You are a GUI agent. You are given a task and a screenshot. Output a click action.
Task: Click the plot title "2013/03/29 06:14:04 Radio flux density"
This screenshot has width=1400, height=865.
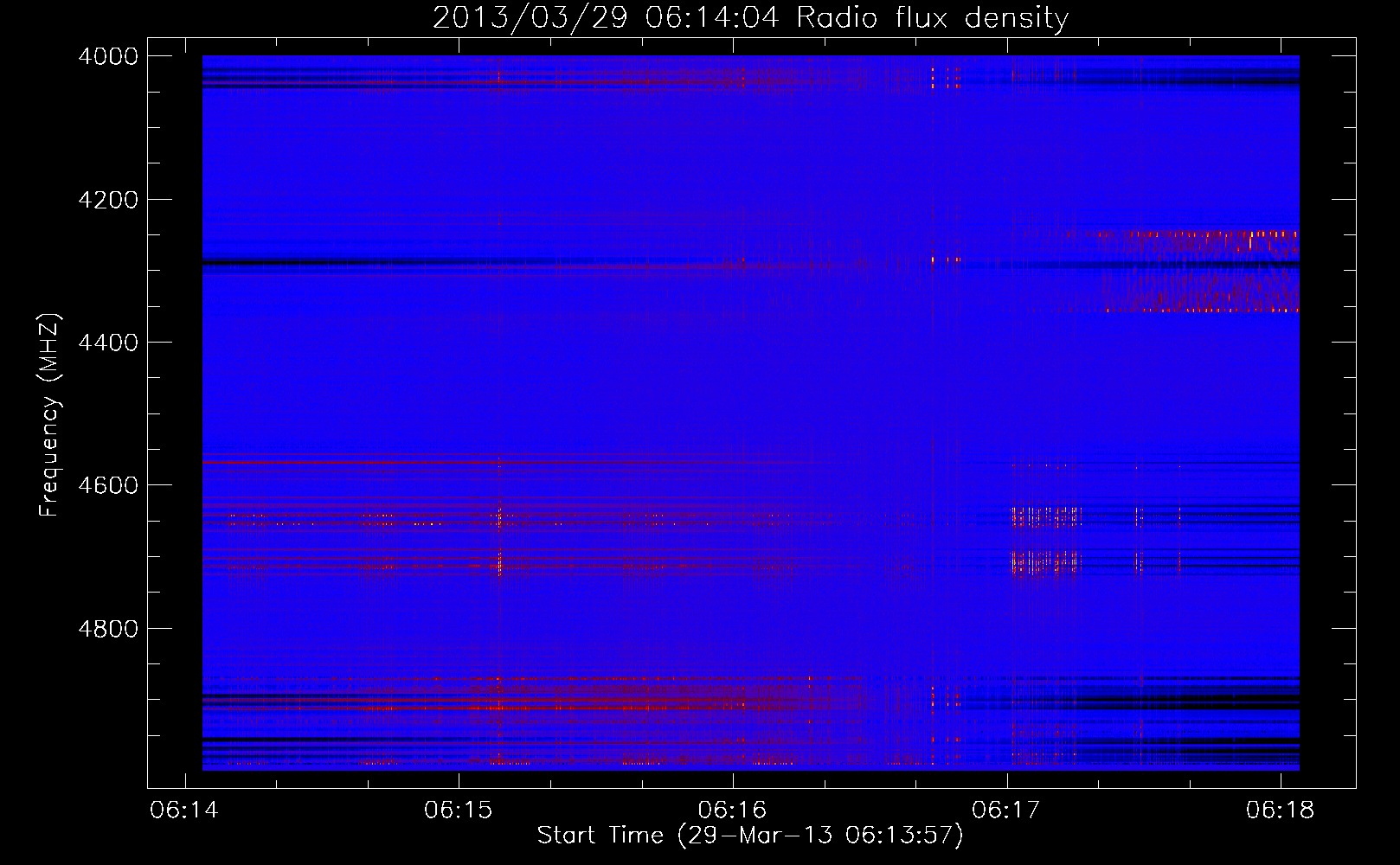(750, 18)
